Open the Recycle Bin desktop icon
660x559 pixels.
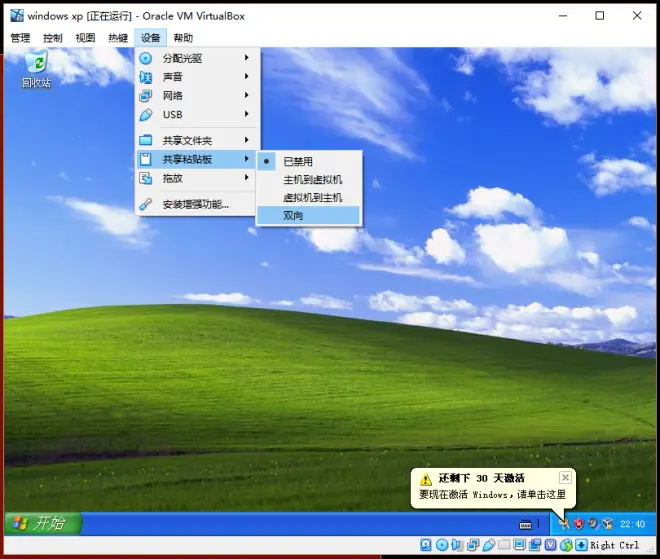coord(37,69)
